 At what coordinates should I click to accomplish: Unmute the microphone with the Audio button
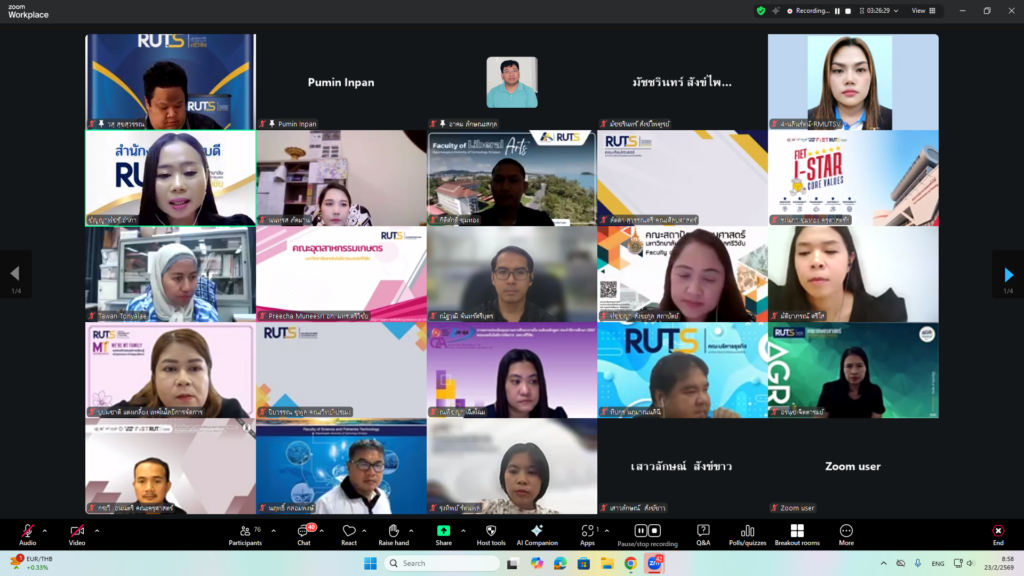[x=27, y=531]
